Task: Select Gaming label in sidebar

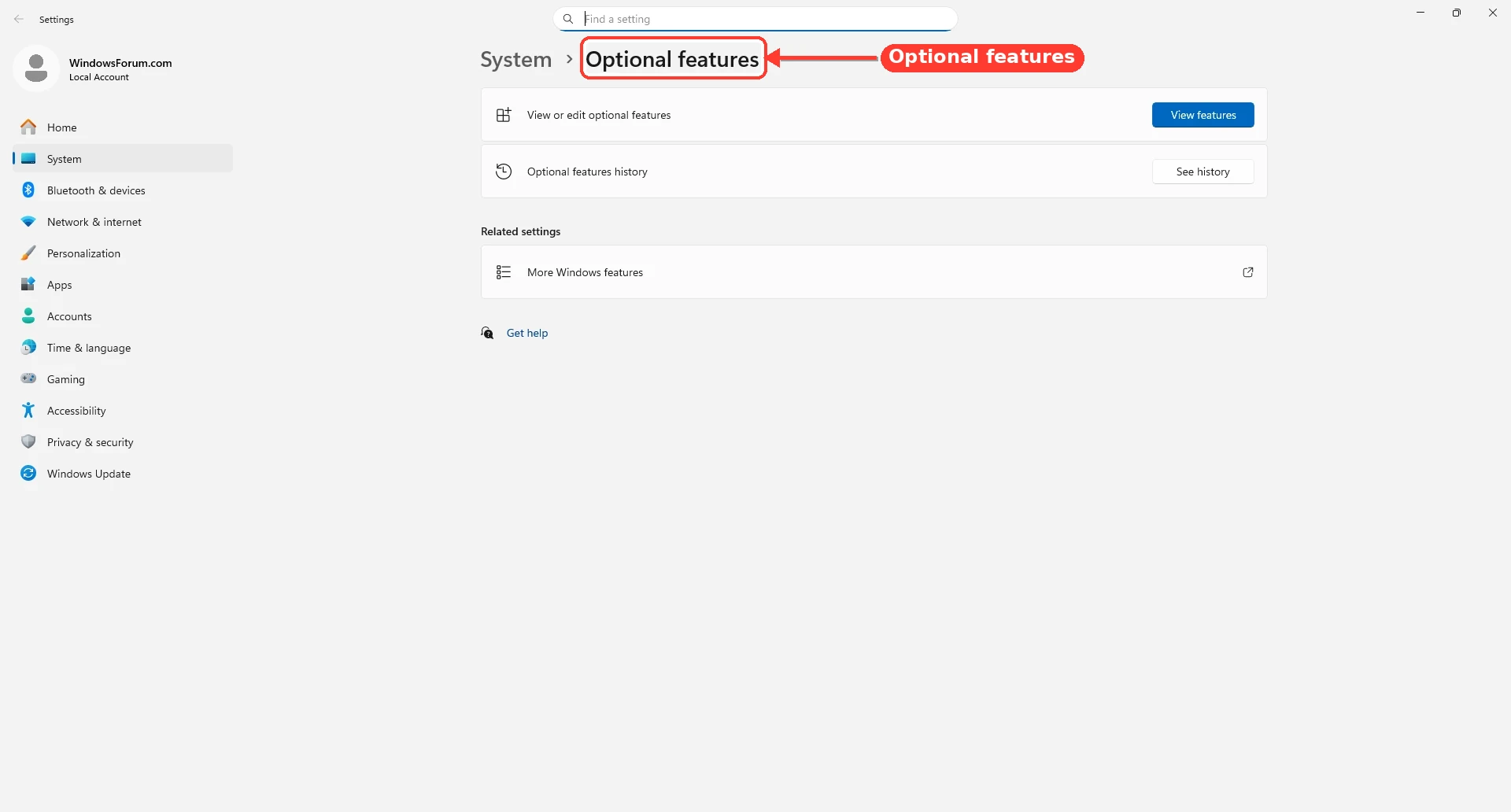Action: coord(66,379)
